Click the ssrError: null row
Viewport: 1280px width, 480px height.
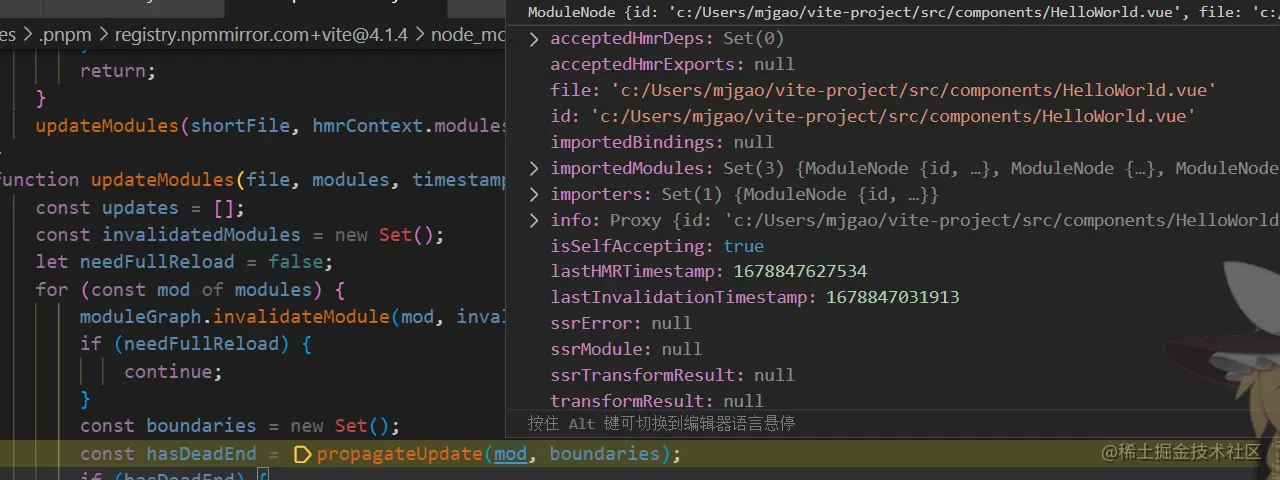click(x=621, y=324)
